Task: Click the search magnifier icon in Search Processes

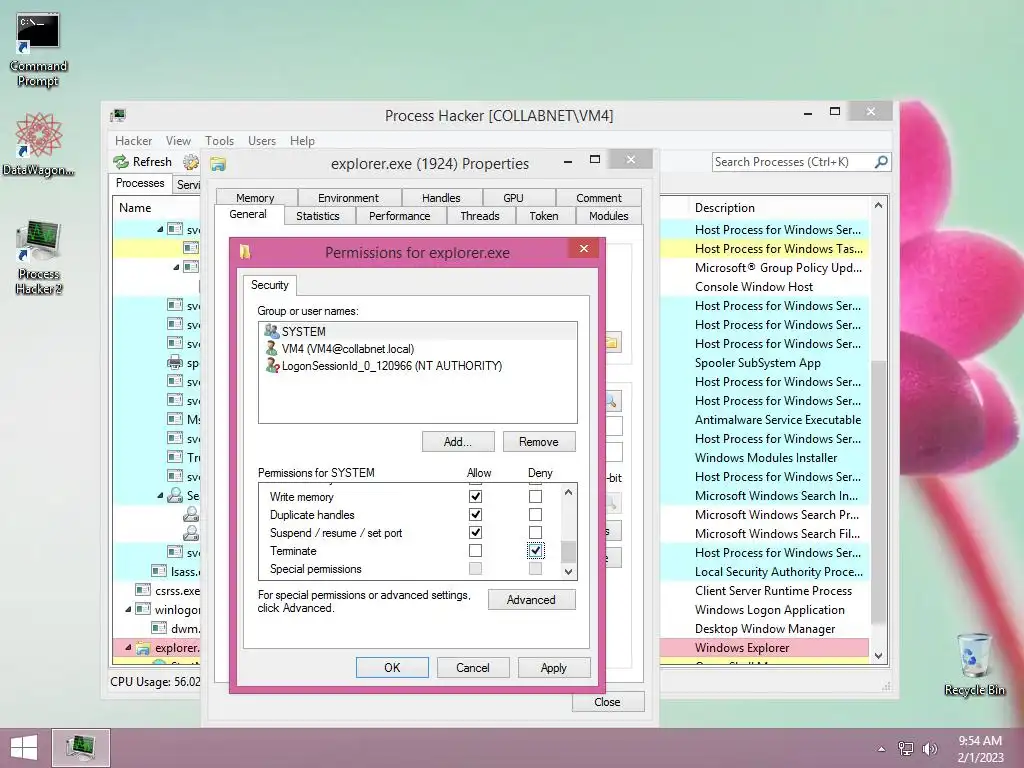Action: (x=881, y=161)
